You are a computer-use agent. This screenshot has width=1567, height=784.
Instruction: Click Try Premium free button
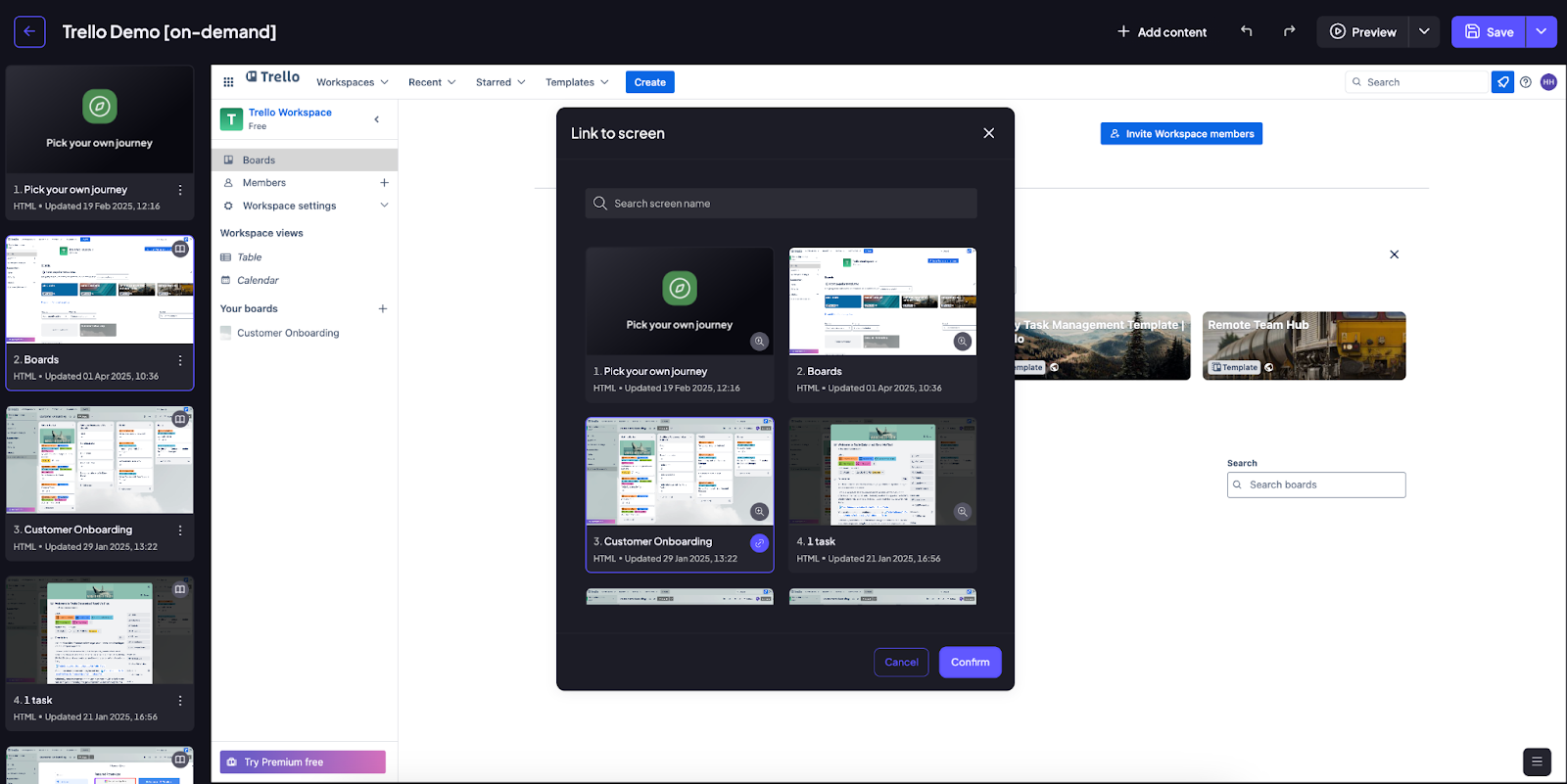(x=303, y=762)
